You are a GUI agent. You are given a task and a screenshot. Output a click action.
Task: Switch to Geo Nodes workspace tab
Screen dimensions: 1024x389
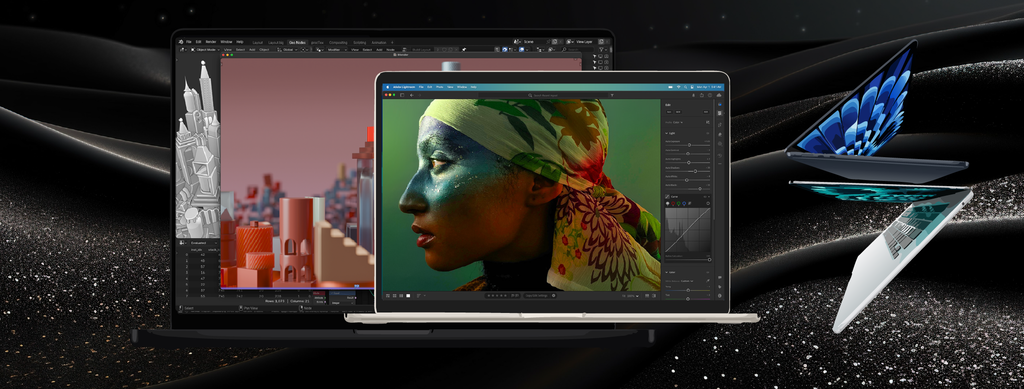[297, 42]
